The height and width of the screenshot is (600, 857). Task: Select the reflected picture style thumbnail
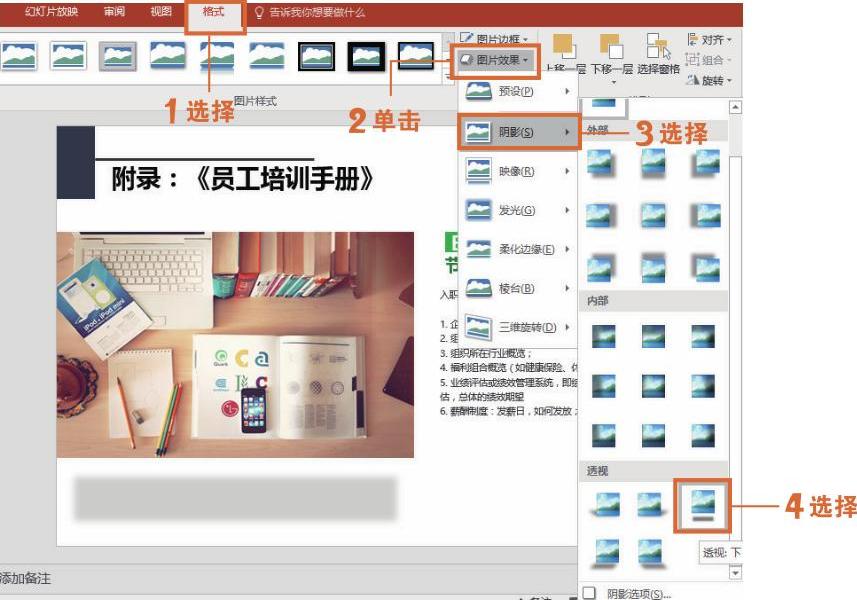217,56
